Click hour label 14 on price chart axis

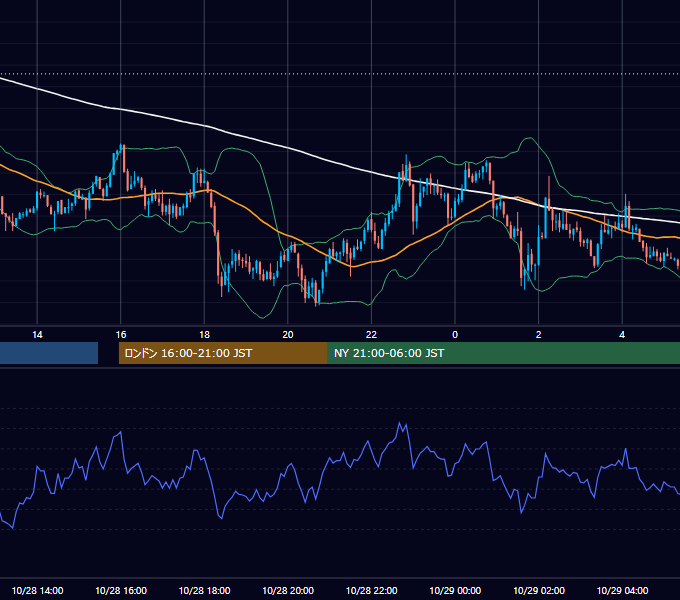pyautogui.click(x=37, y=335)
